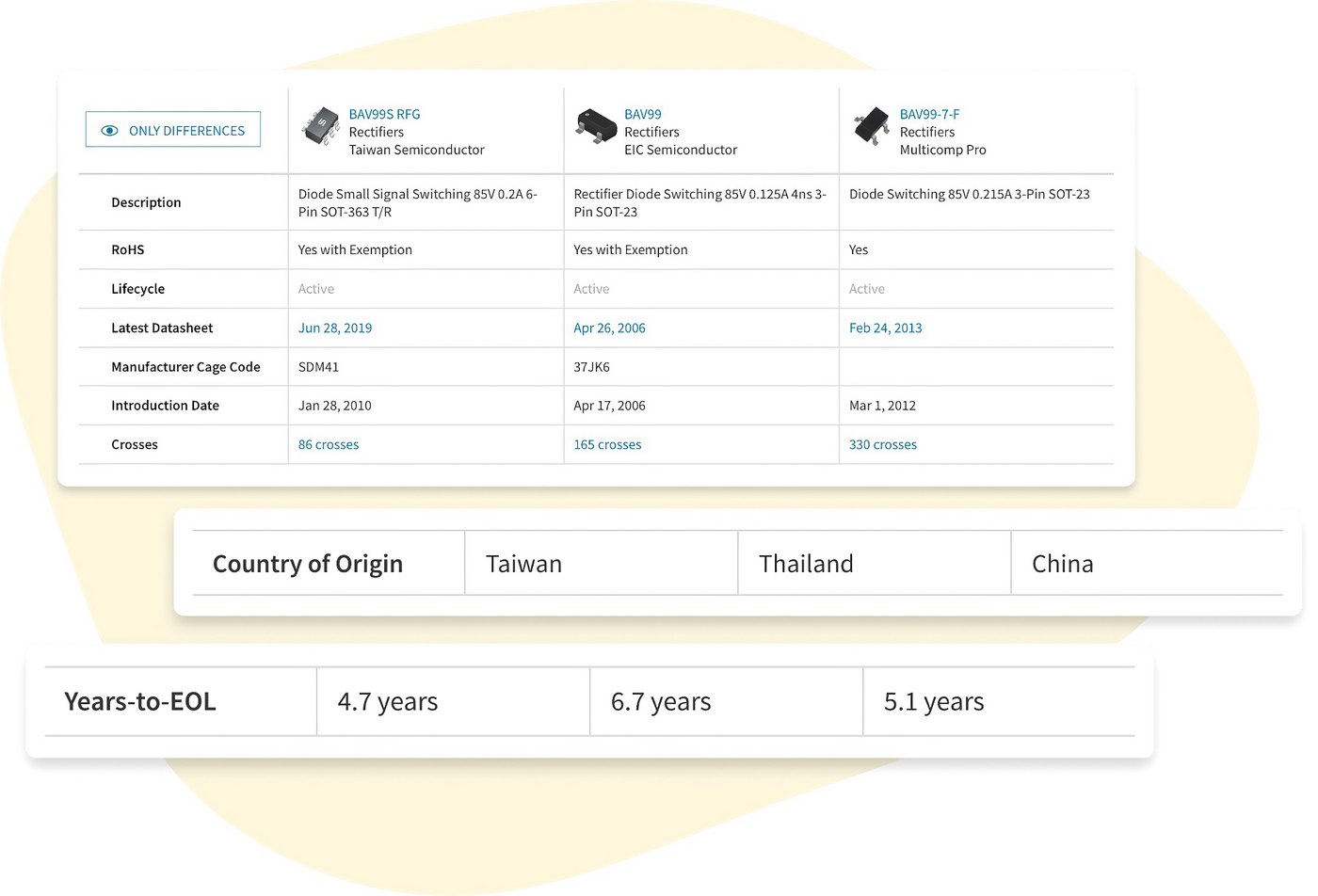Open the Apr 26, 2006 datasheet

point(609,328)
